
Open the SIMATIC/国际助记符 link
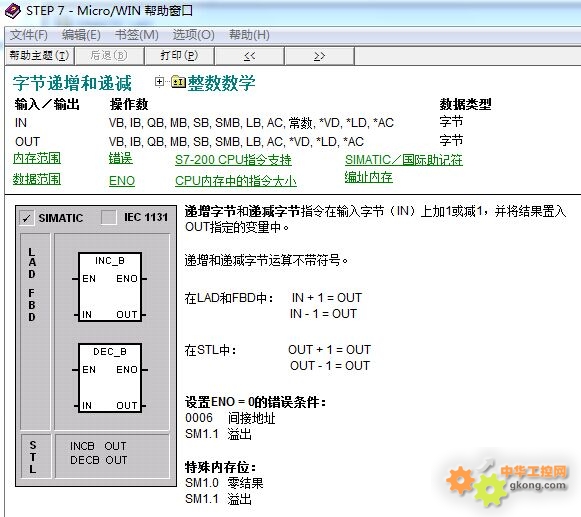point(404,160)
